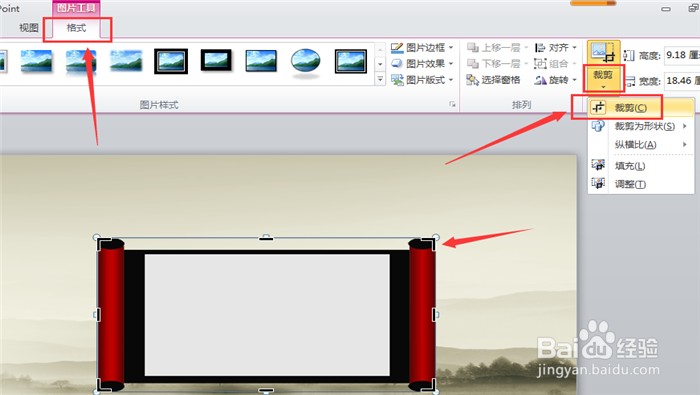Open the 图片效果 dropdown

(x=422, y=63)
